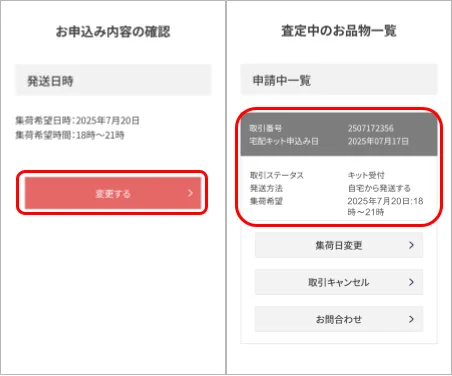Click キット受付 status value

click(366, 175)
